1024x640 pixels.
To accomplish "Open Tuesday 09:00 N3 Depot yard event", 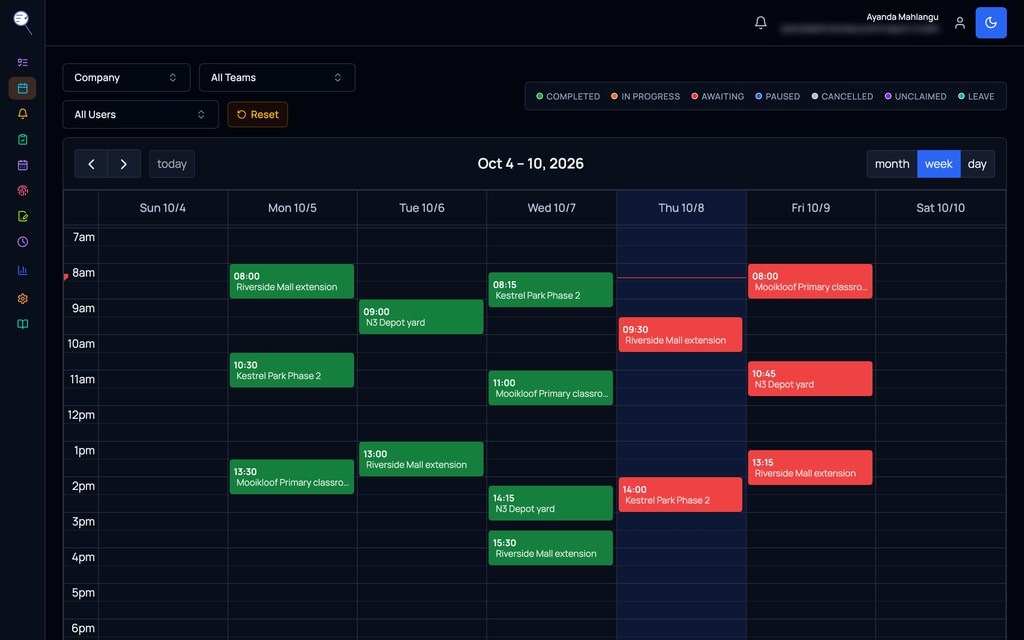I will coord(421,317).
